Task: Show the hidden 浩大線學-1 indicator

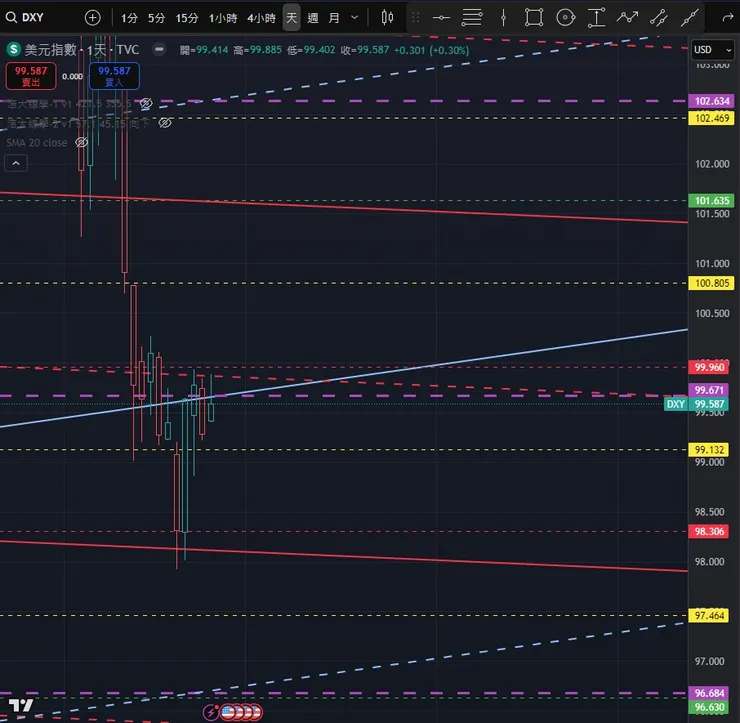Action: tap(146, 103)
